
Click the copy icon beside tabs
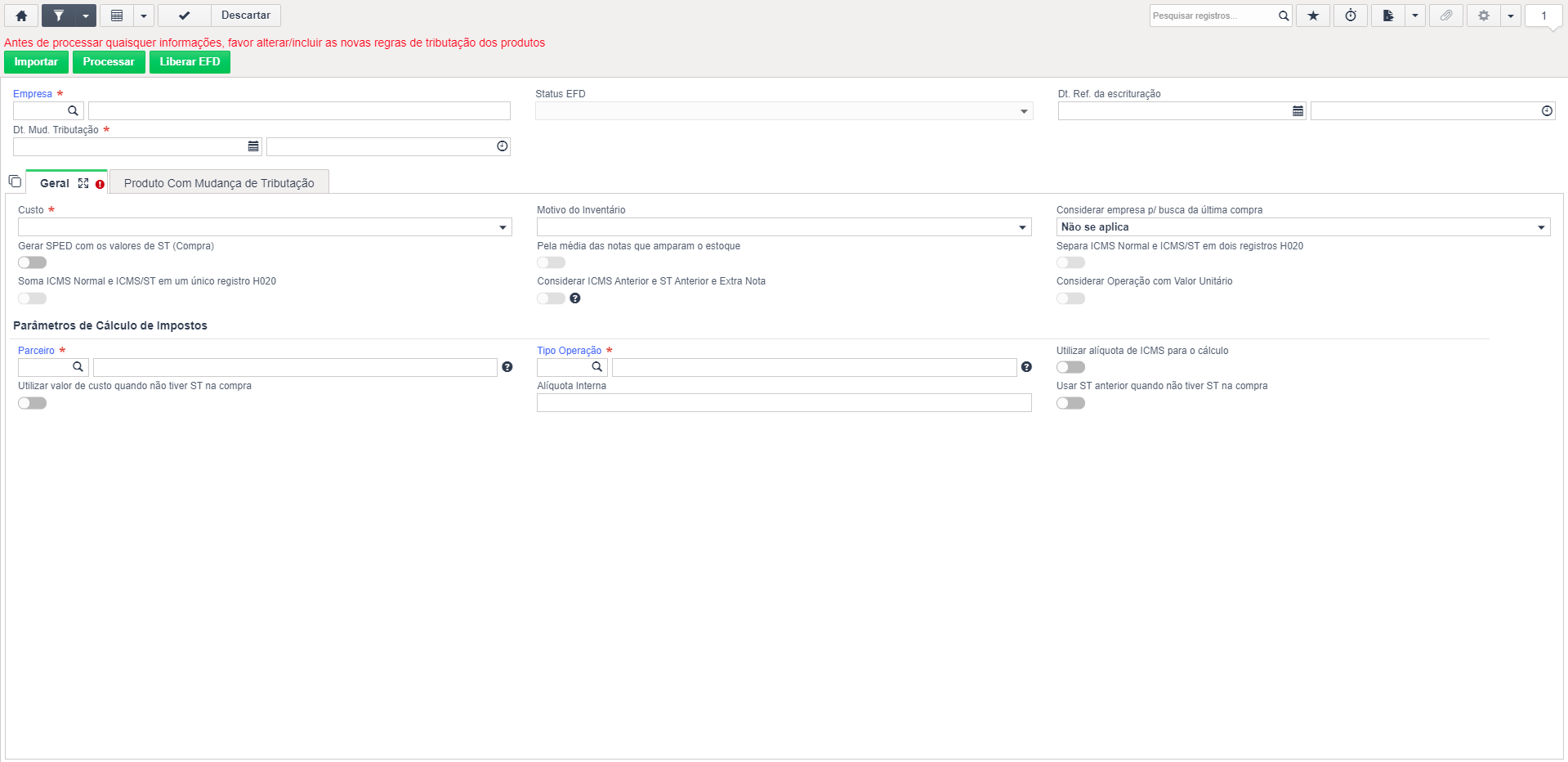[15, 182]
